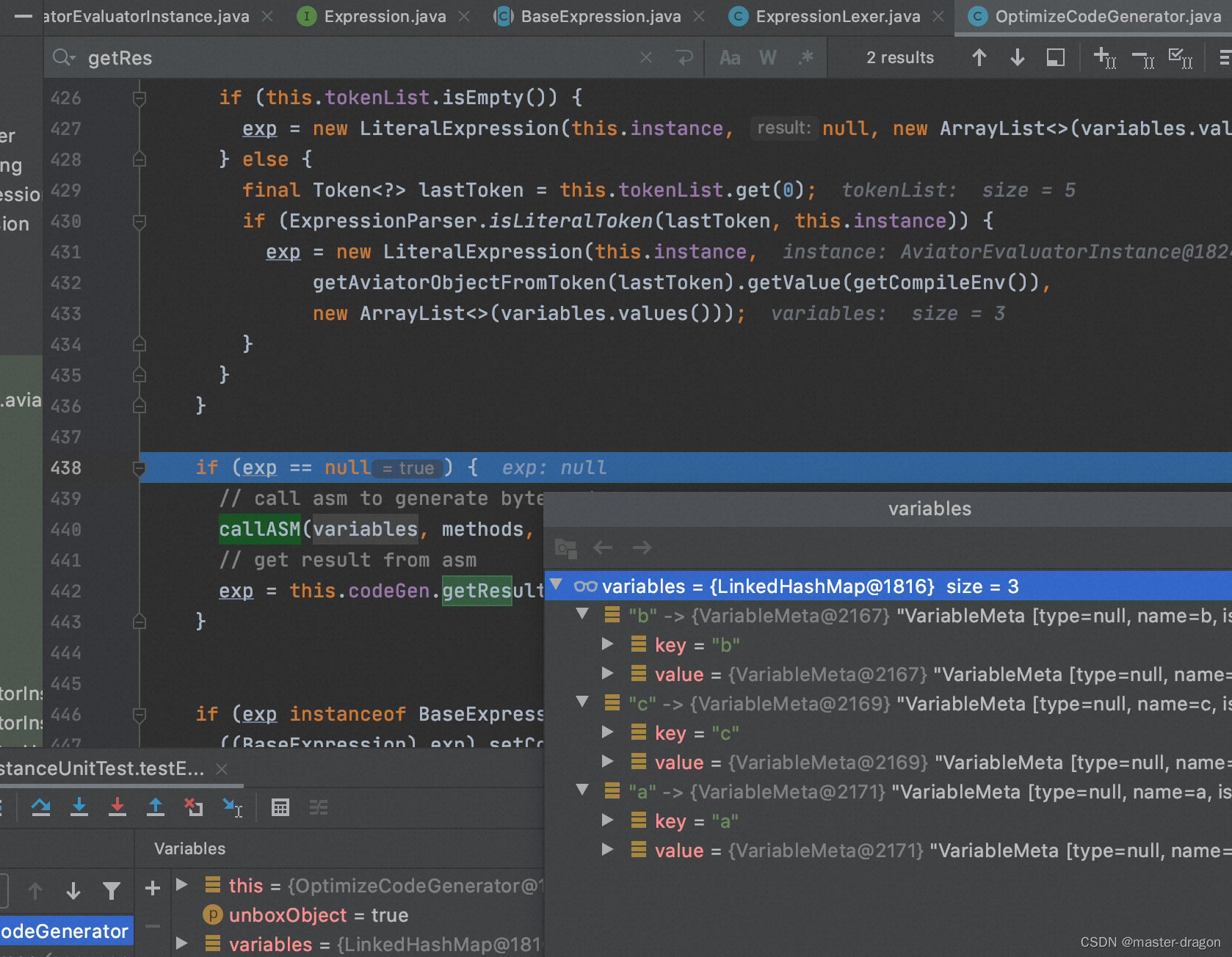Viewport: 1232px width, 957px height.
Task: Collapse code block at line 430
Action: [x=139, y=221]
